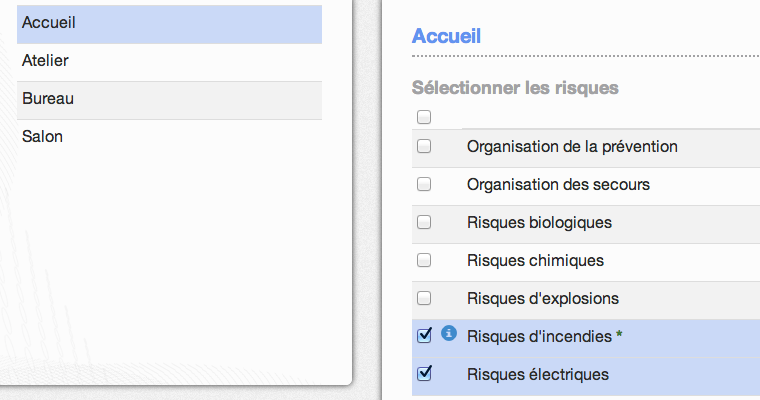Image resolution: width=760 pixels, height=400 pixels.
Task: Click the Organisation des secours row text
Action: coord(558,184)
